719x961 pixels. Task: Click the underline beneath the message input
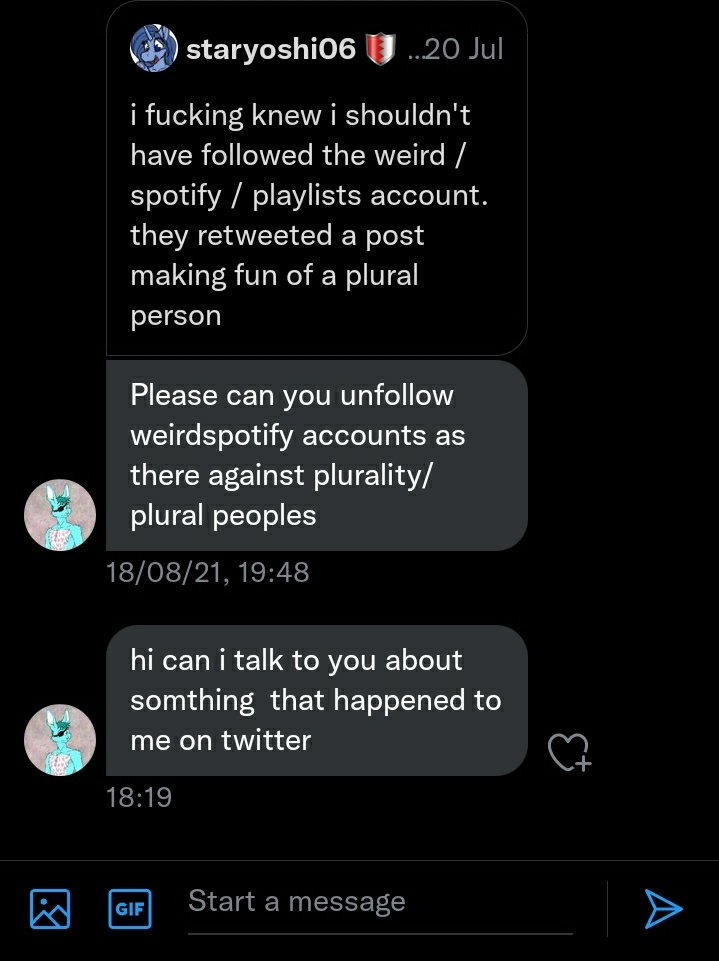(x=380, y=934)
